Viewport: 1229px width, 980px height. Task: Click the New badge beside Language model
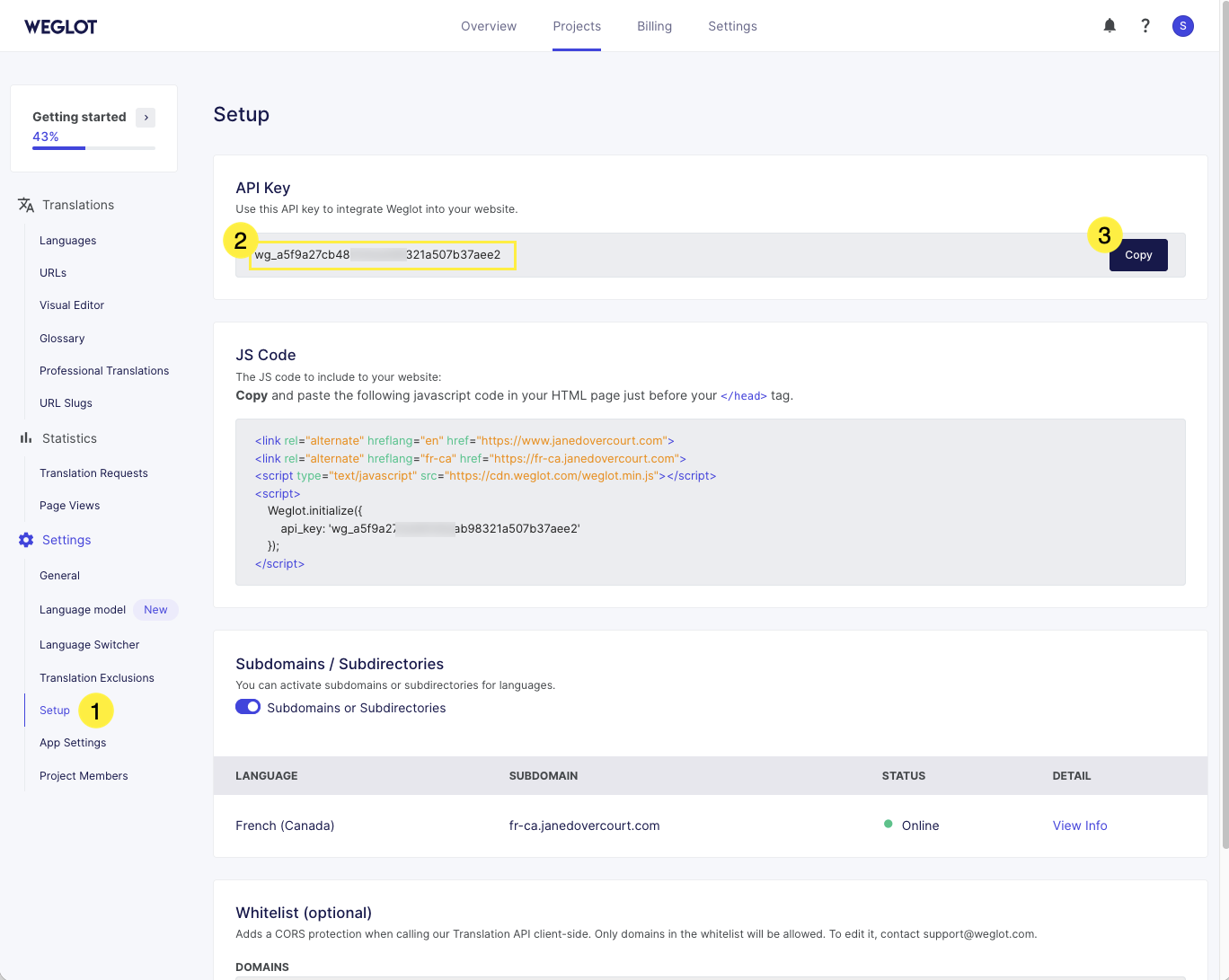155,610
